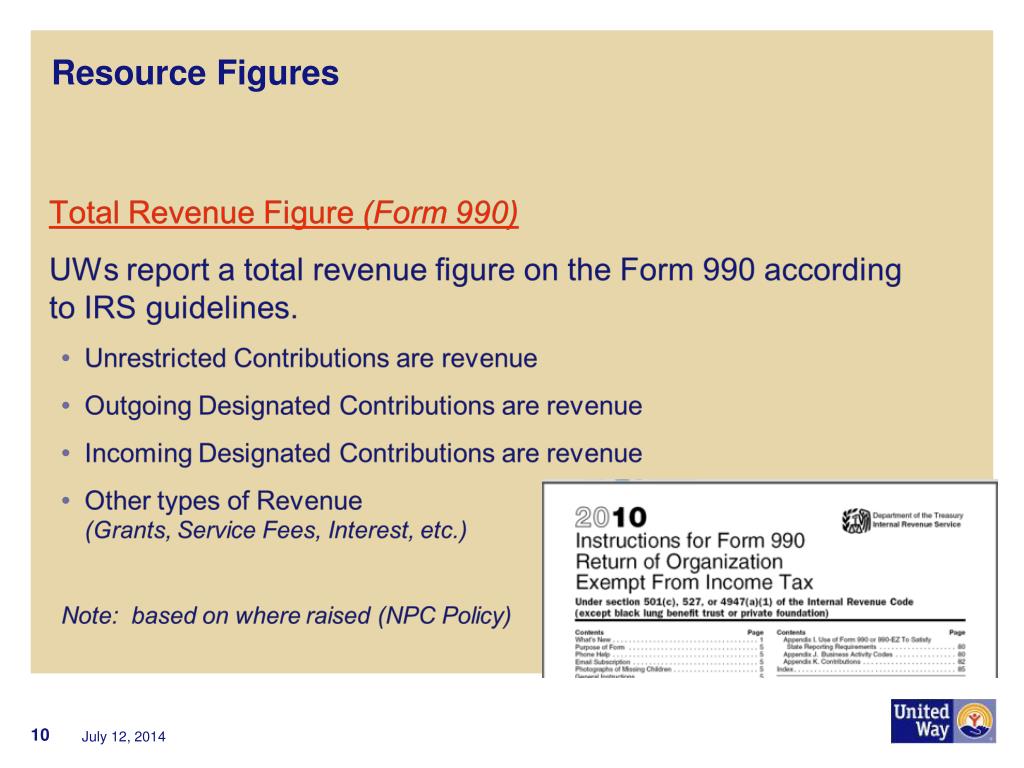The width and height of the screenshot is (1024, 768).
Task: Select the Incoming Designated Contributions bullet
Action: 363,453
